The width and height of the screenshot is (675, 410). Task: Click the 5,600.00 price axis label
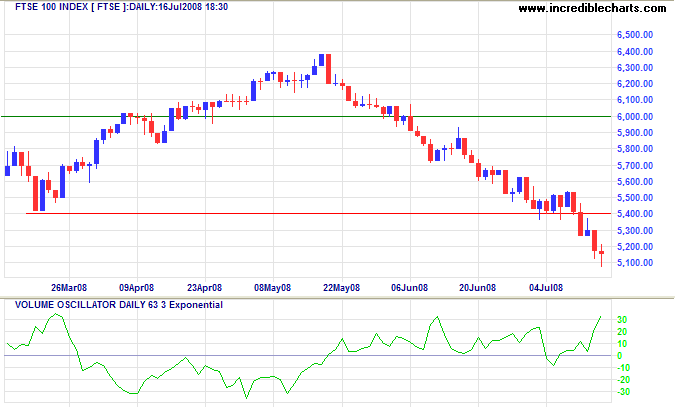coord(635,182)
